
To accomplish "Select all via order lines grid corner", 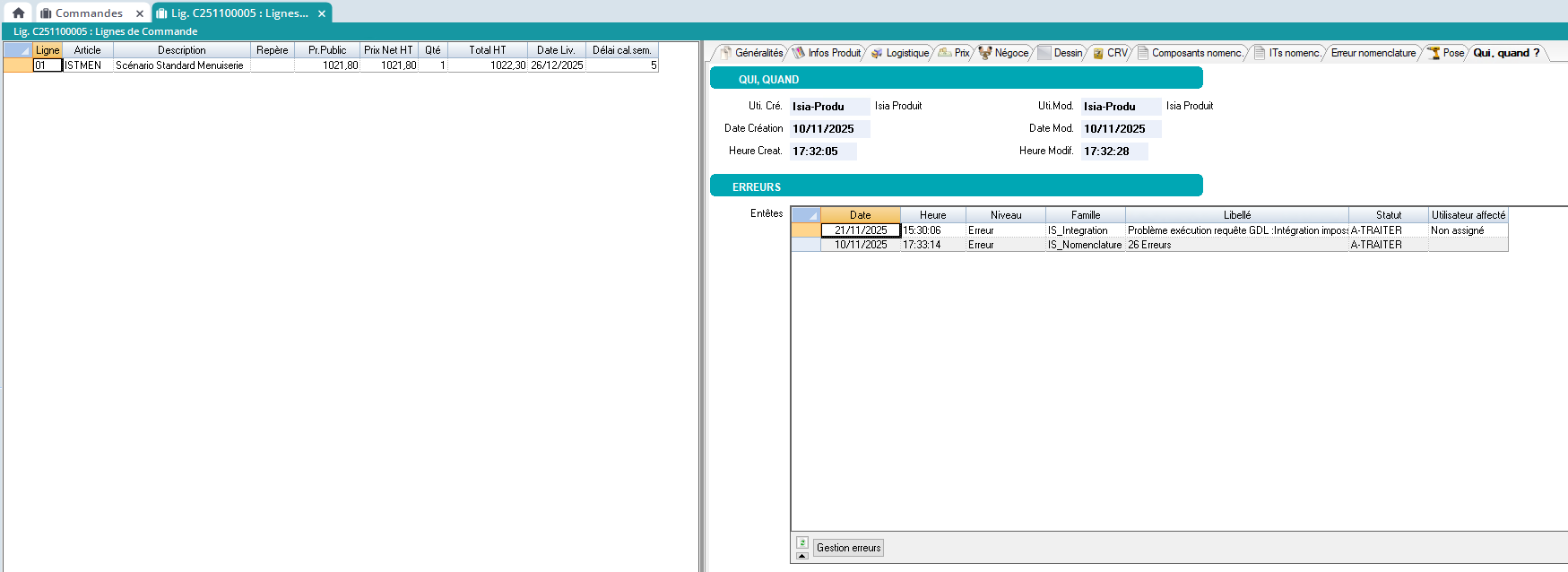I will click(18, 50).
